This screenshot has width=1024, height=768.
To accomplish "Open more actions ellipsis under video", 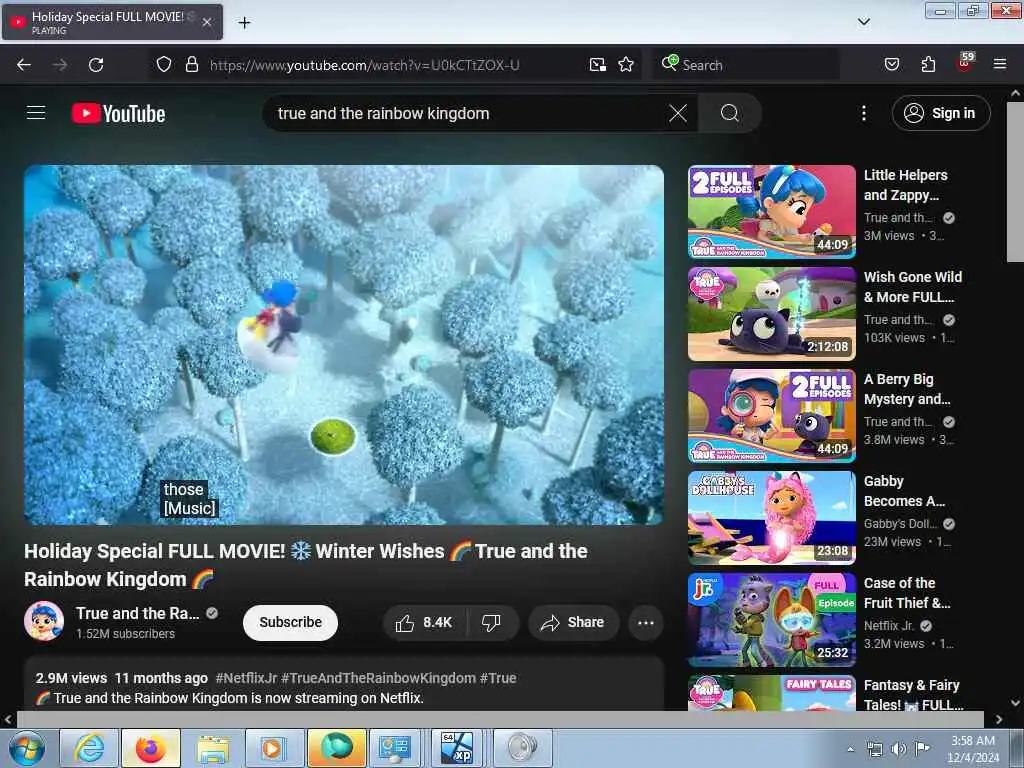I will coord(645,623).
